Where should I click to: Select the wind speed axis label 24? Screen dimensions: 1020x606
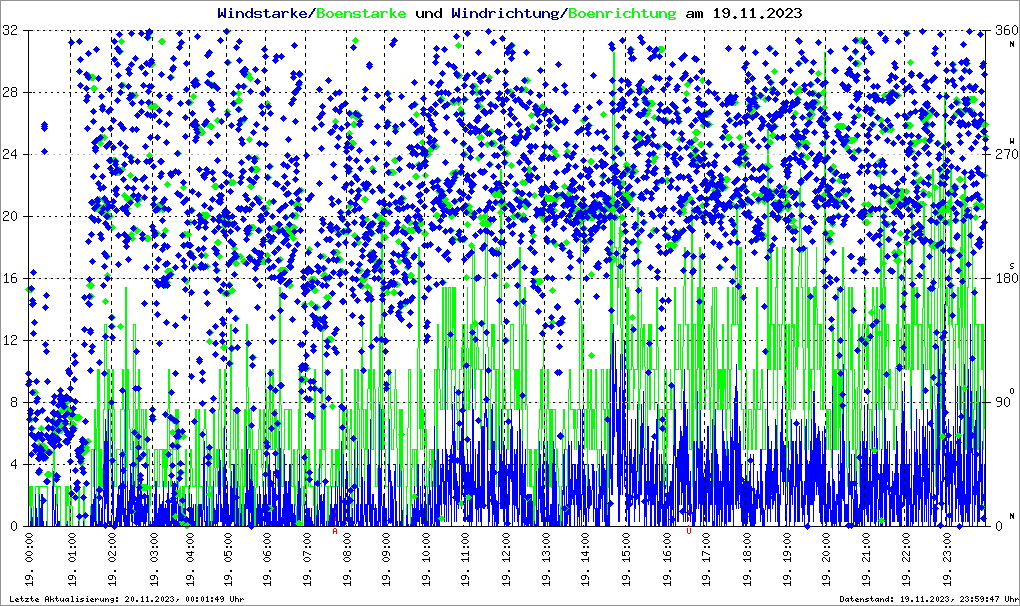coord(10,154)
